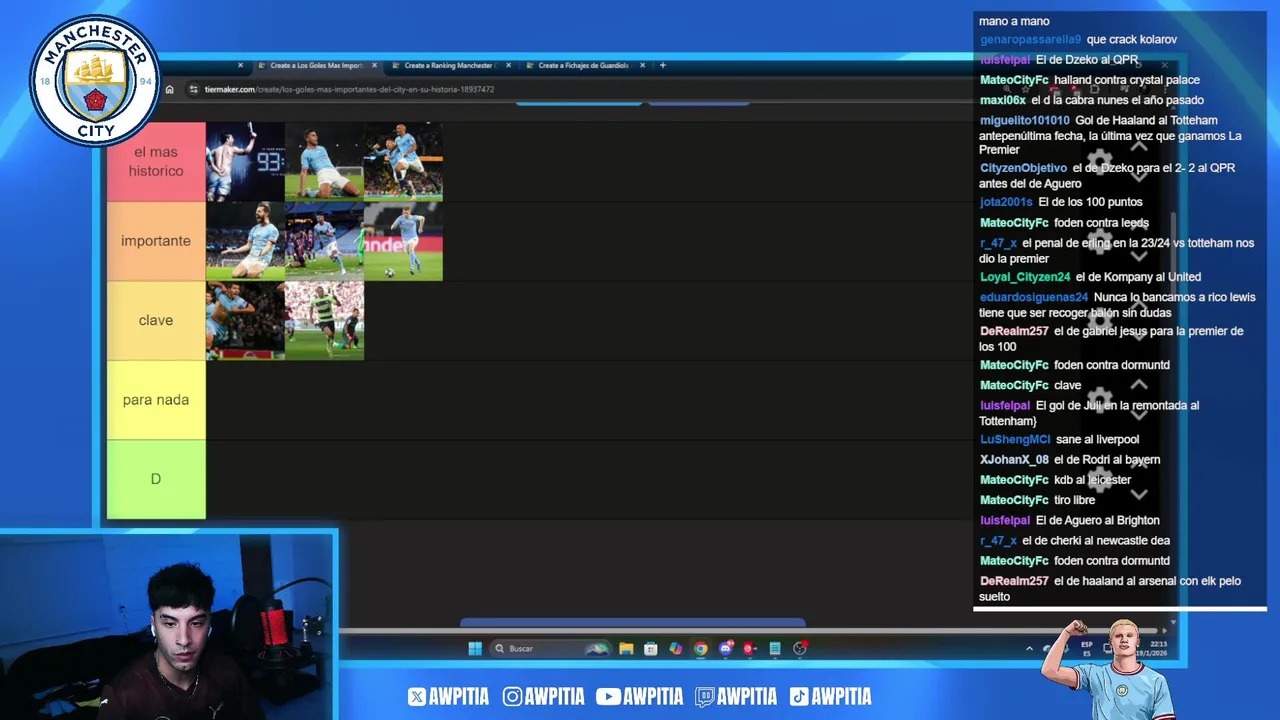The image size is (1280, 720).
Task: Click chat username 'Loyal_Cityzen24'
Action: 1025,277
